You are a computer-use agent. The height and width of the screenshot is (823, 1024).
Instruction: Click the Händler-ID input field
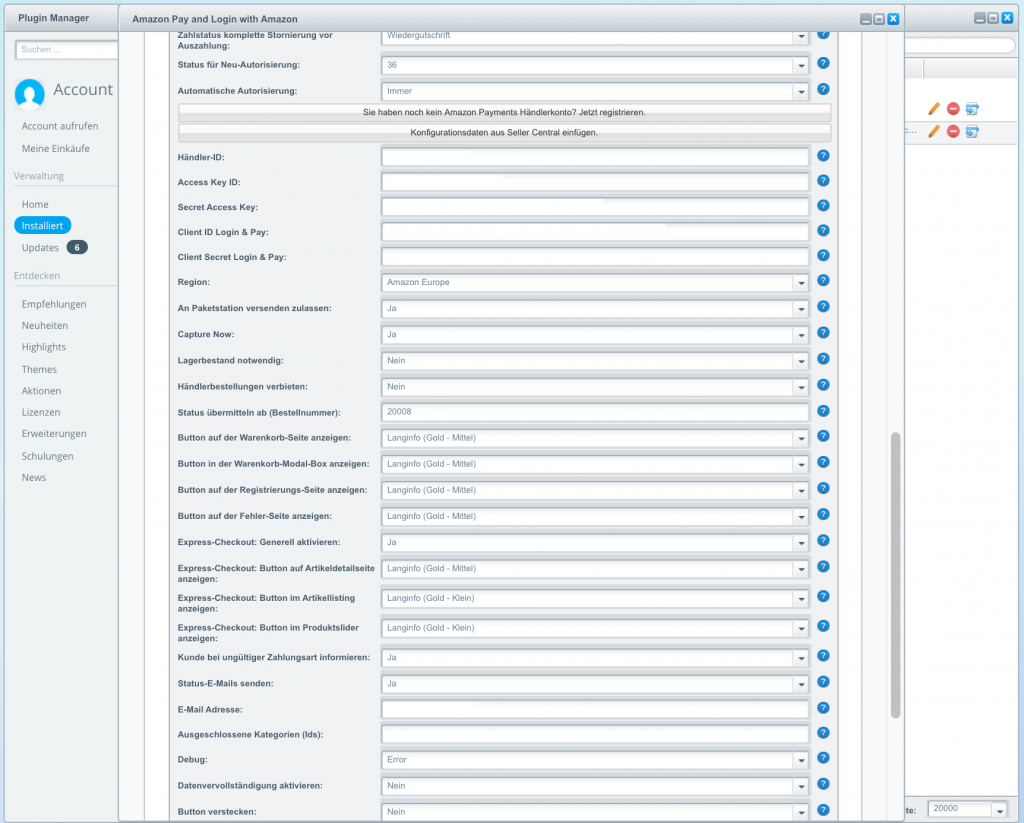(595, 157)
